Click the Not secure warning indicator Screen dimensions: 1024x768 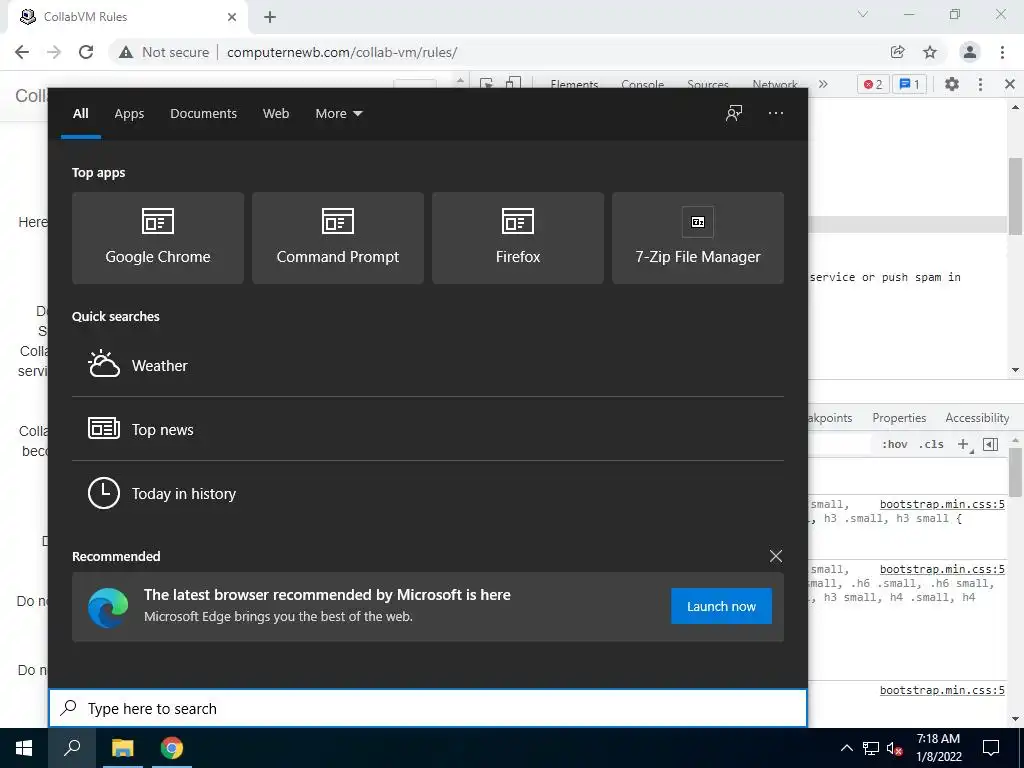pos(164,52)
